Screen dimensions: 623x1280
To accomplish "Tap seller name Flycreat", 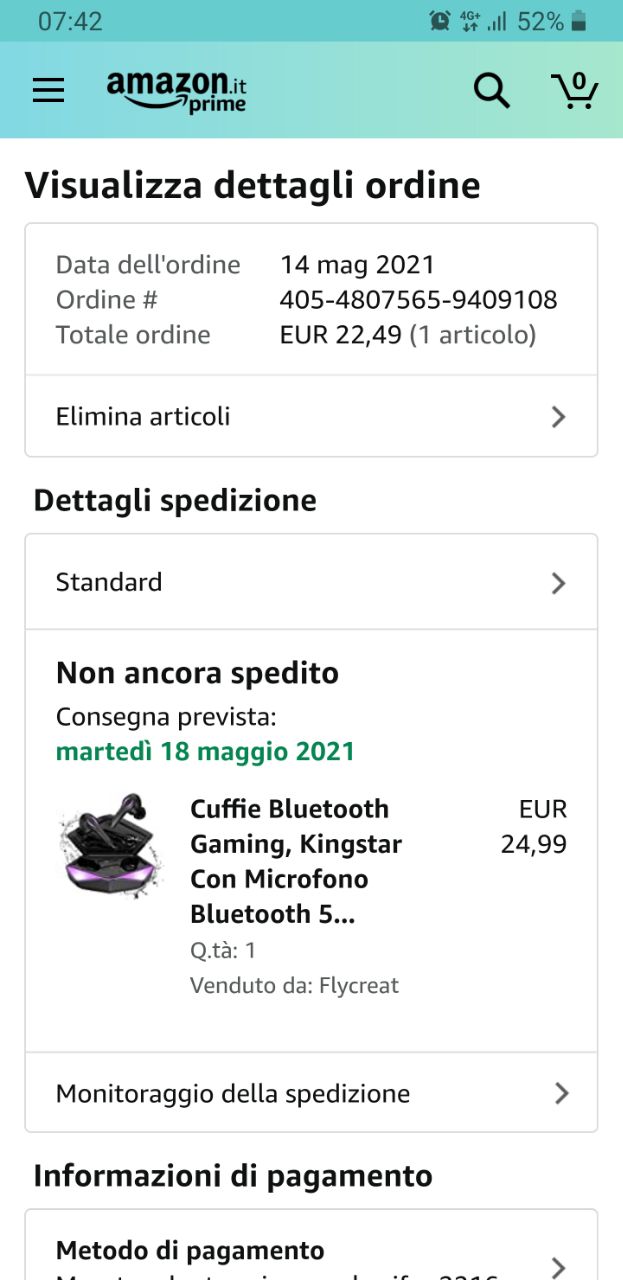I will tap(358, 986).
